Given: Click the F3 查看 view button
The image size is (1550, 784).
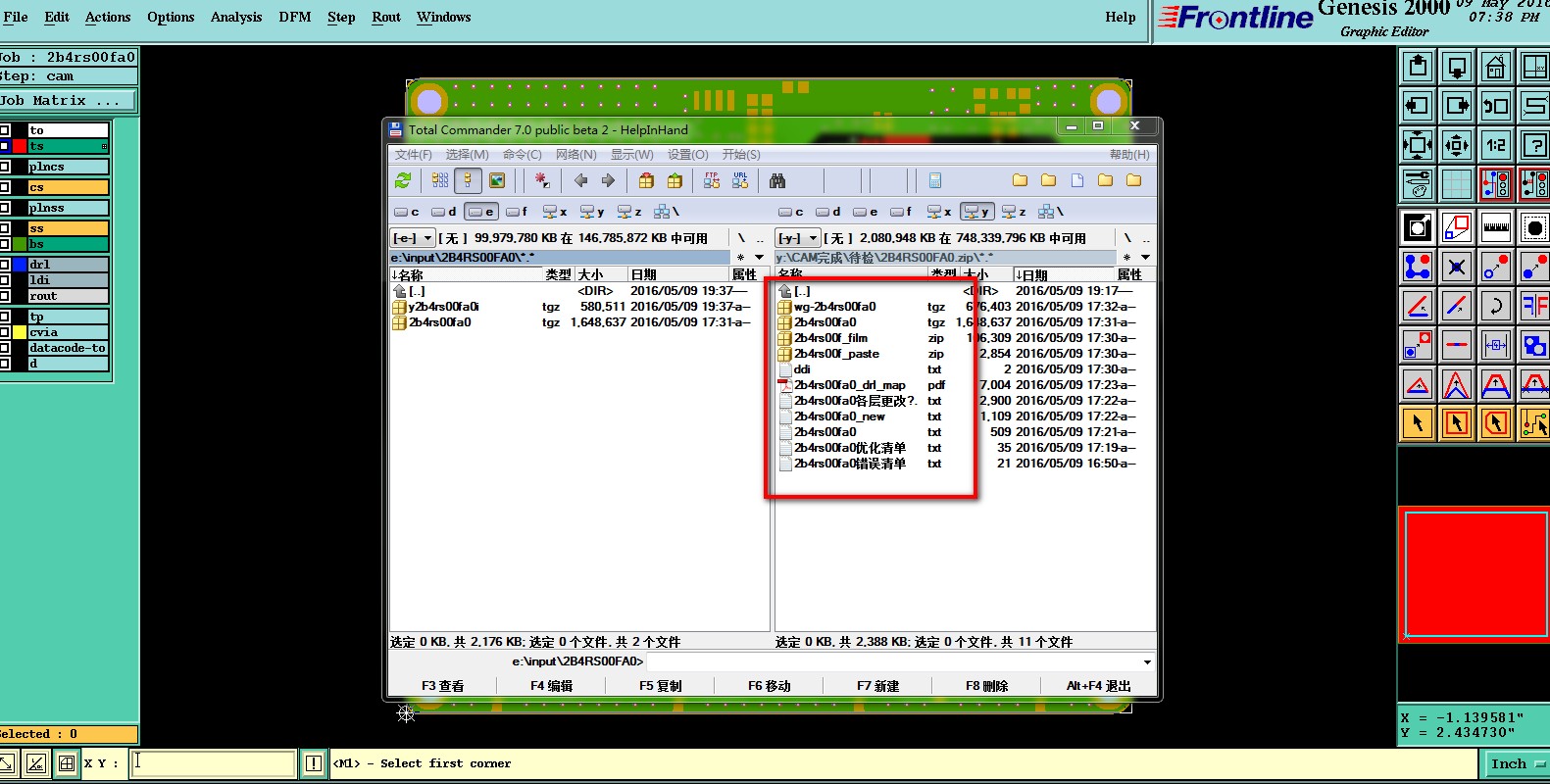Looking at the screenshot, I should 443,686.
